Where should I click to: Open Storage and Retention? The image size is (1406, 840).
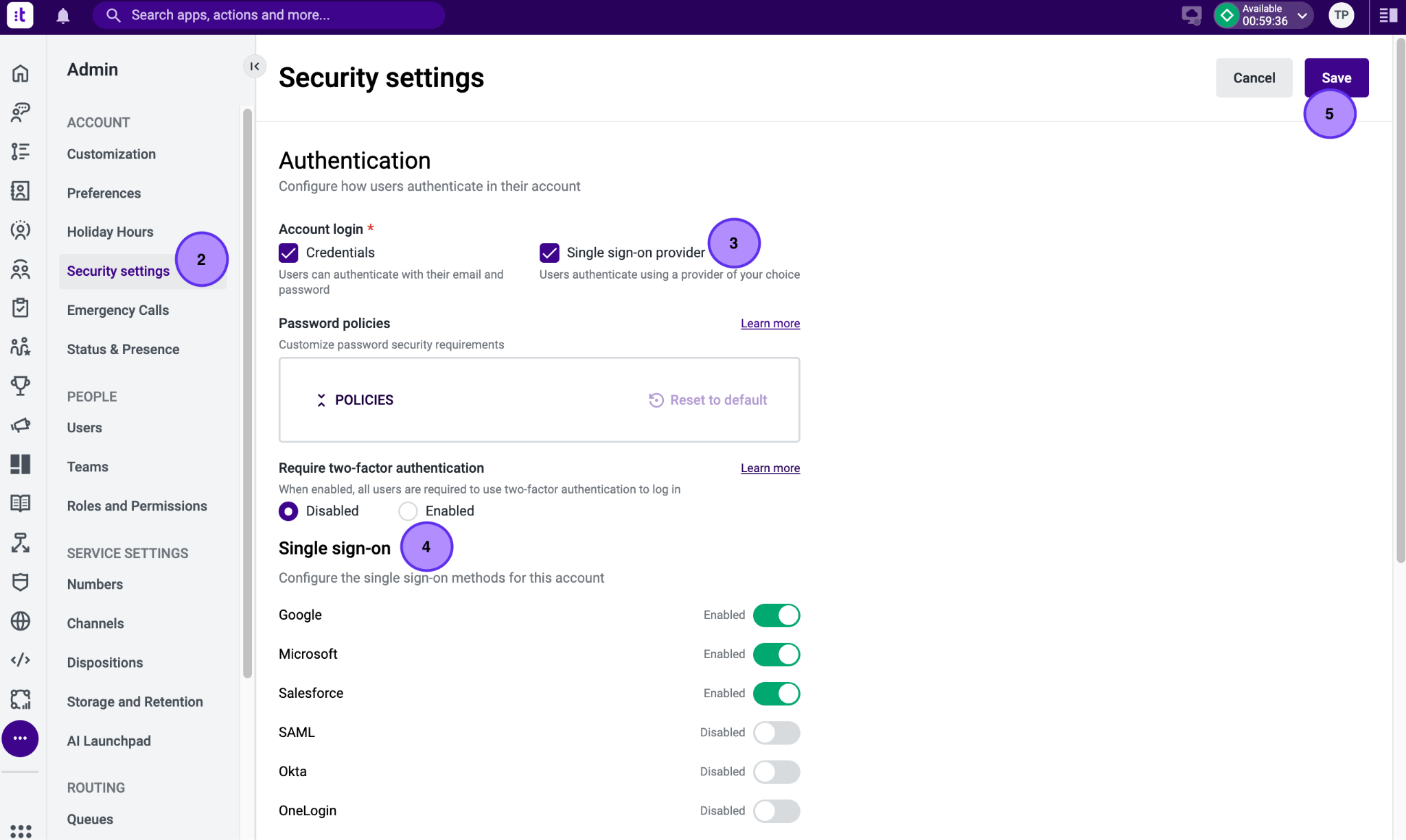(135, 701)
